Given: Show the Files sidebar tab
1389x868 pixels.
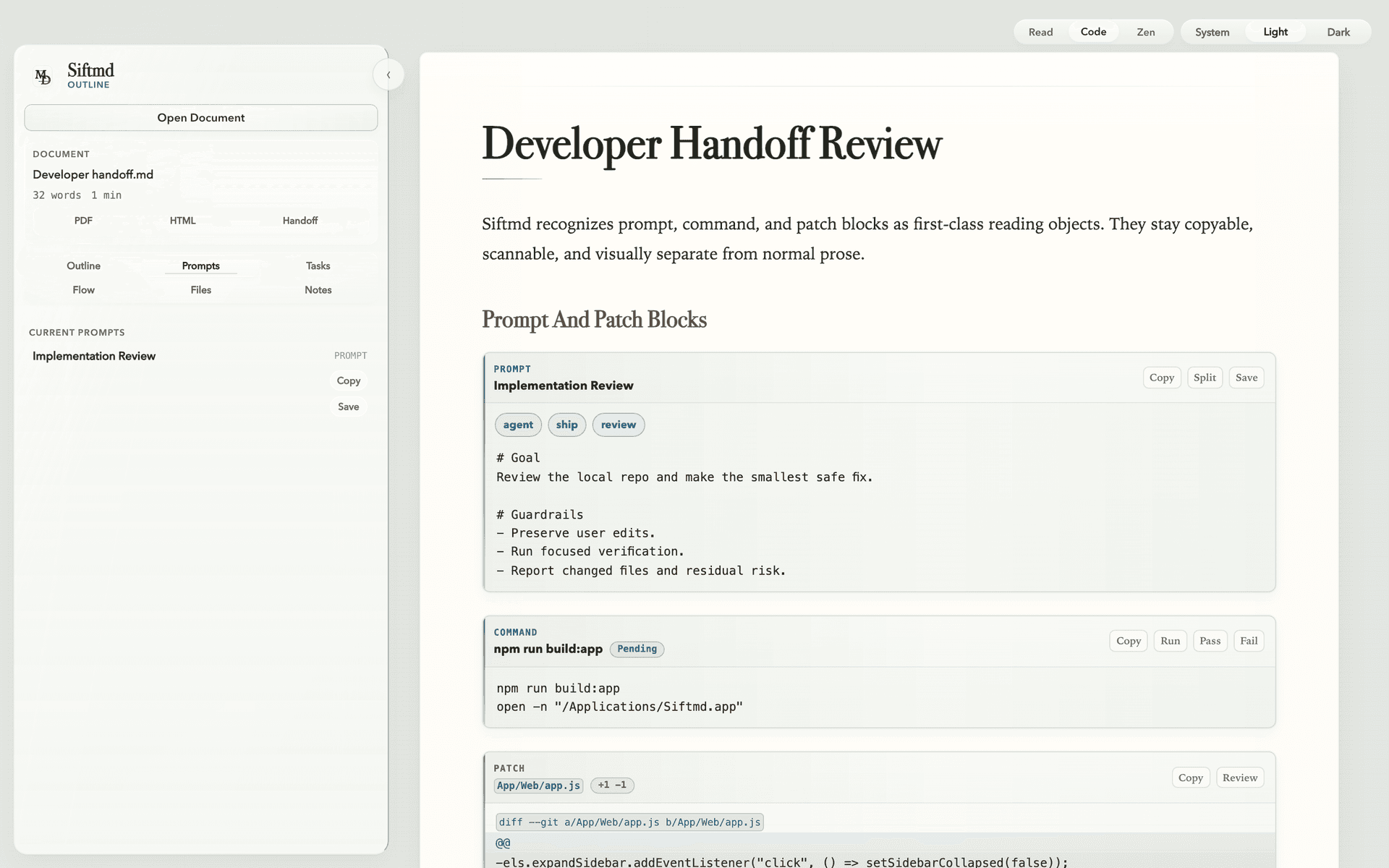Looking at the screenshot, I should tap(201, 290).
